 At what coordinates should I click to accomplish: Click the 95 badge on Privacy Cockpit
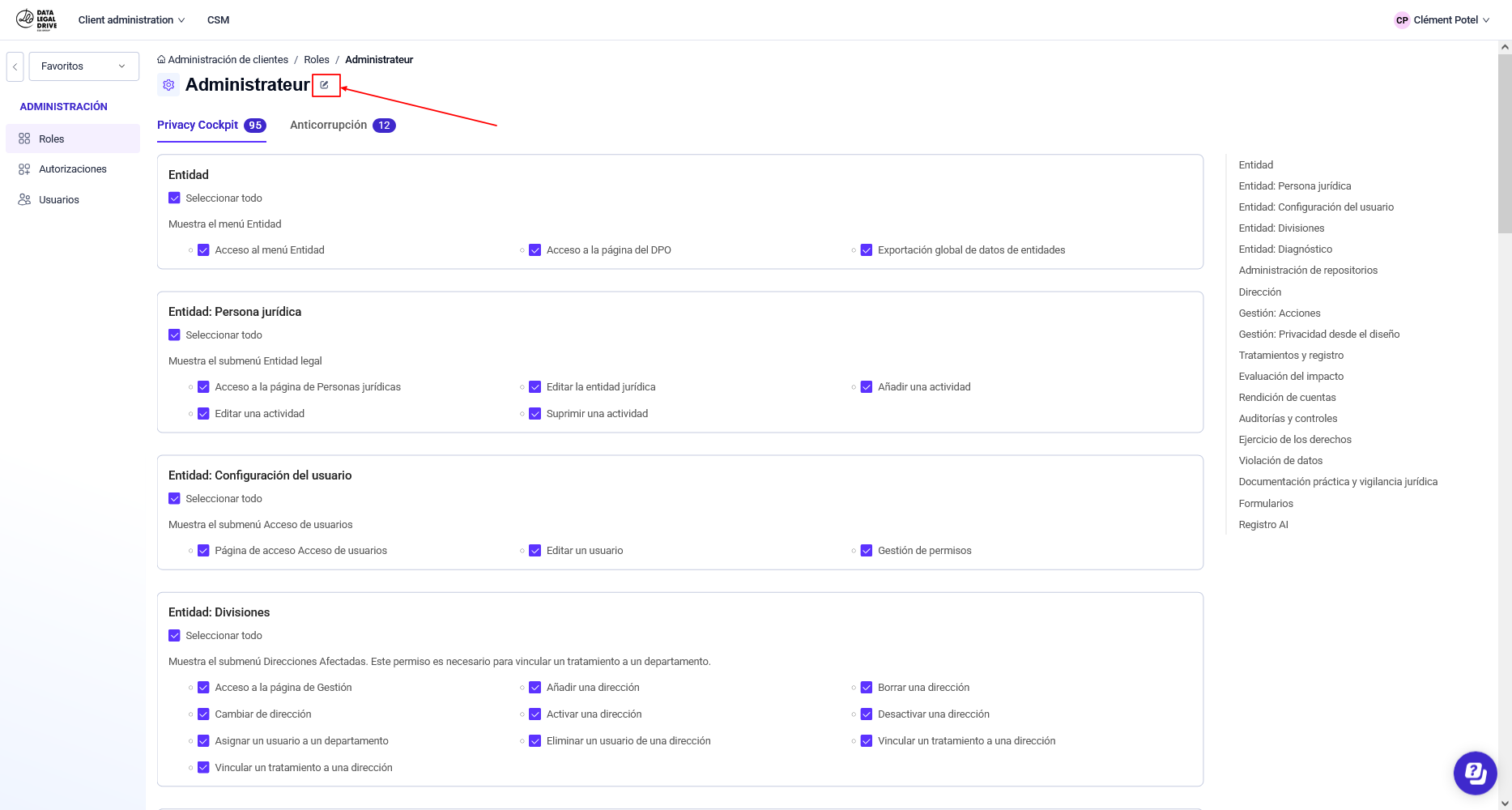[x=255, y=126]
